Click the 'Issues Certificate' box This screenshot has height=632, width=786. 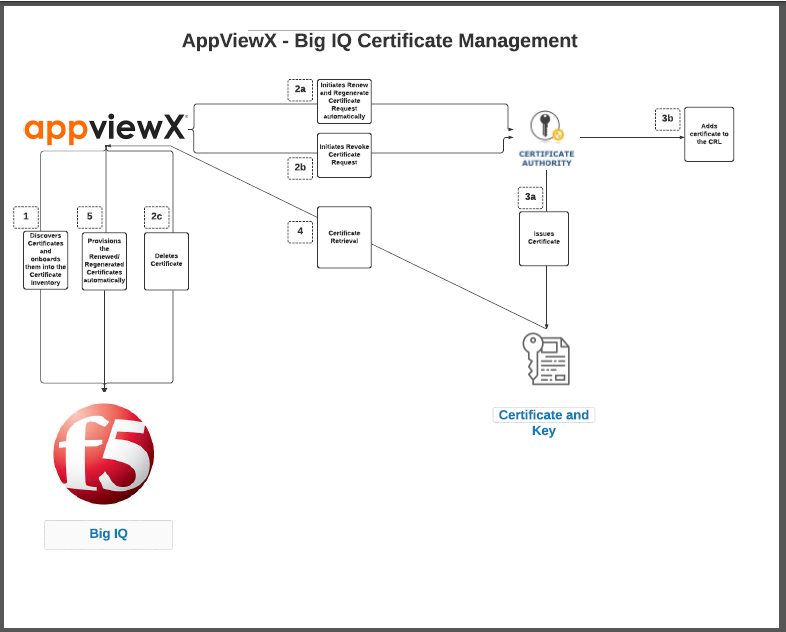544,239
